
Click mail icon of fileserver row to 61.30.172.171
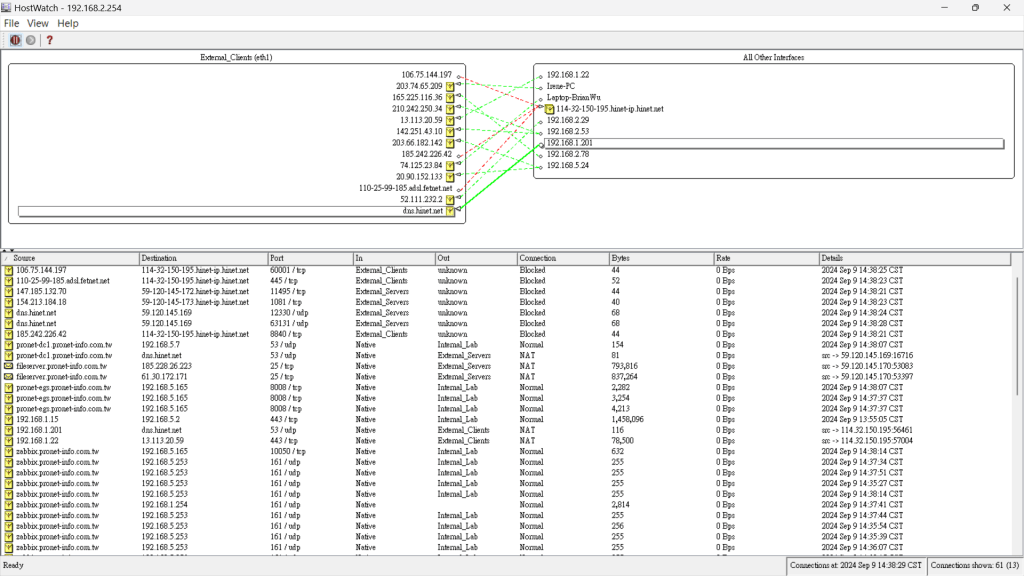8,377
